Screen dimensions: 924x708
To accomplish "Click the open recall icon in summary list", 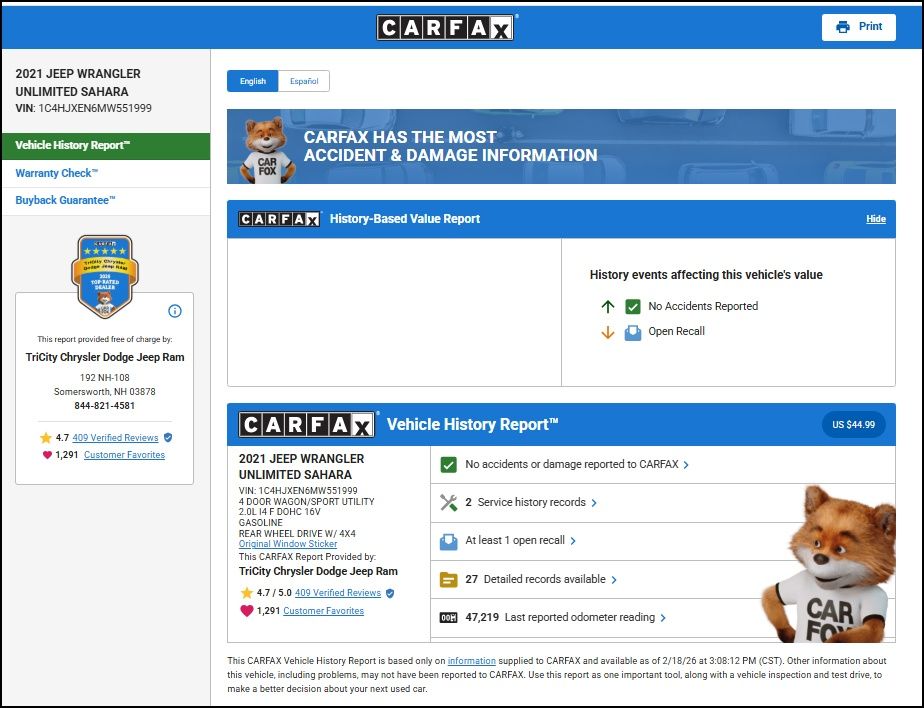I will point(449,541).
